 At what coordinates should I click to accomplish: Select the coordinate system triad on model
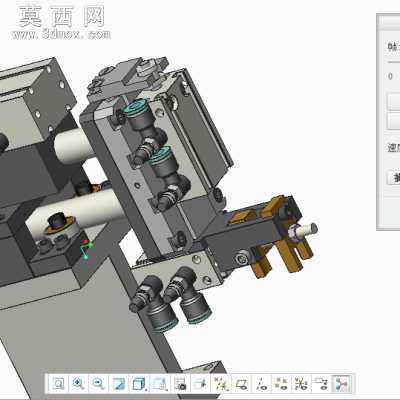point(86,249)
